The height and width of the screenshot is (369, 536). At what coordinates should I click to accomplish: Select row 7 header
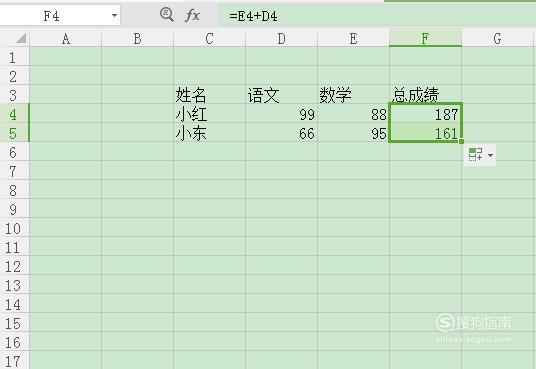click(14, 171)
